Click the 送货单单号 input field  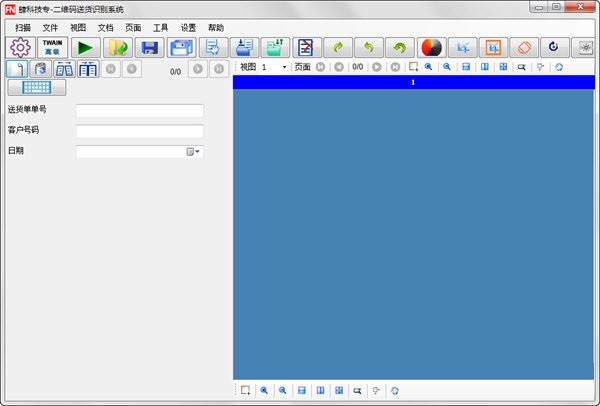coord(140,111)
